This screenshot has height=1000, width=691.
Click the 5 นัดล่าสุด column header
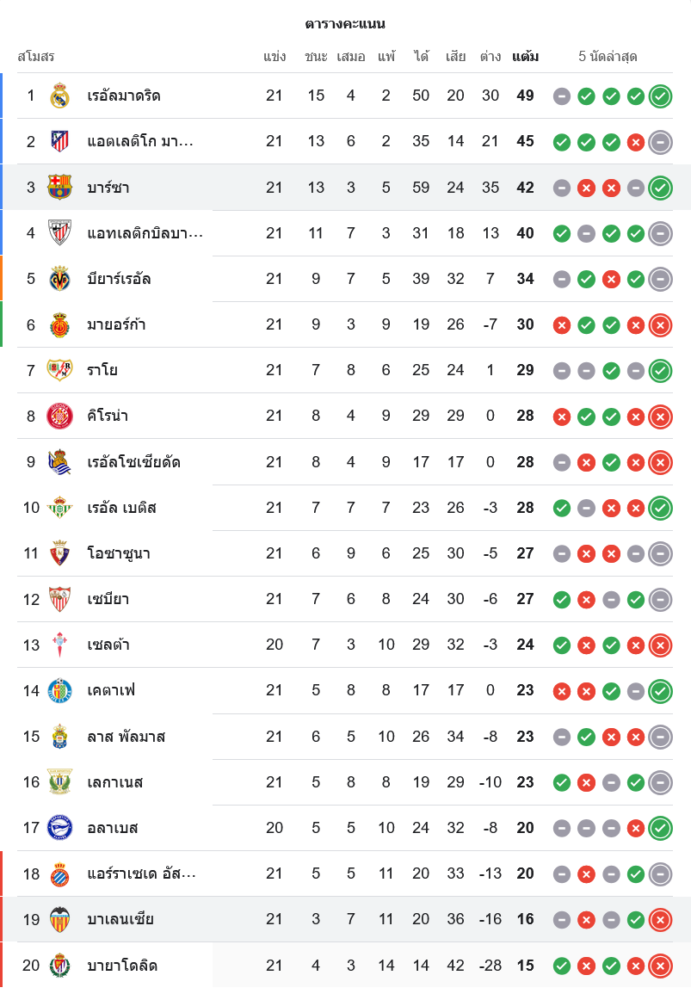coord(608,57)
